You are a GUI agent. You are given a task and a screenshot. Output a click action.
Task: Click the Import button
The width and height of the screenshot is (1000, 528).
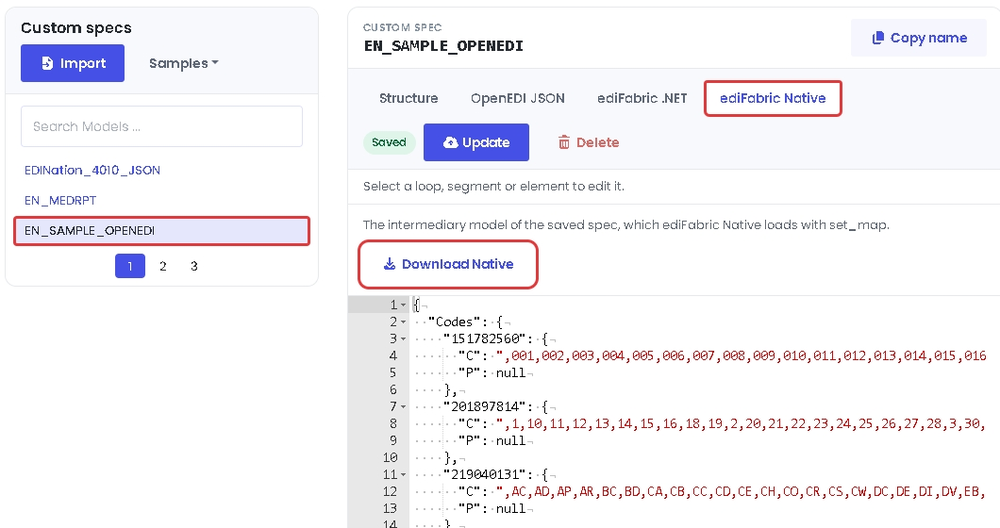click(73, 63)
